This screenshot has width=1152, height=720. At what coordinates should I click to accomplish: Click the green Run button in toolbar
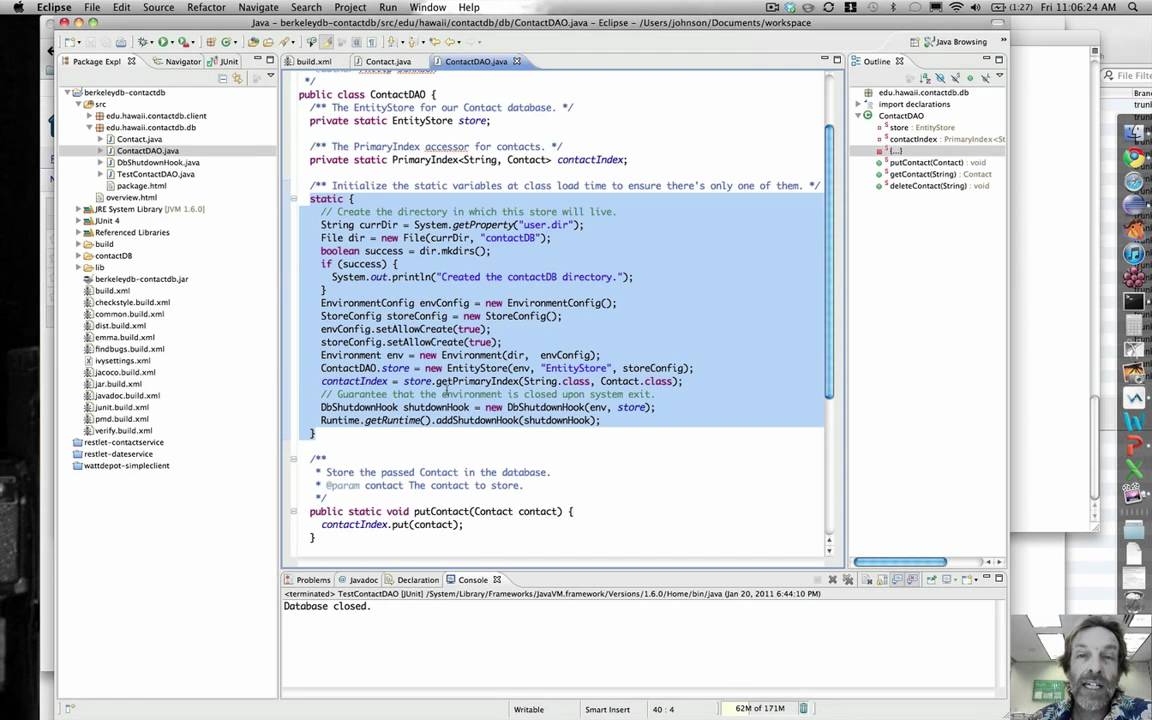pyautogui.click(x=163, y=43)
